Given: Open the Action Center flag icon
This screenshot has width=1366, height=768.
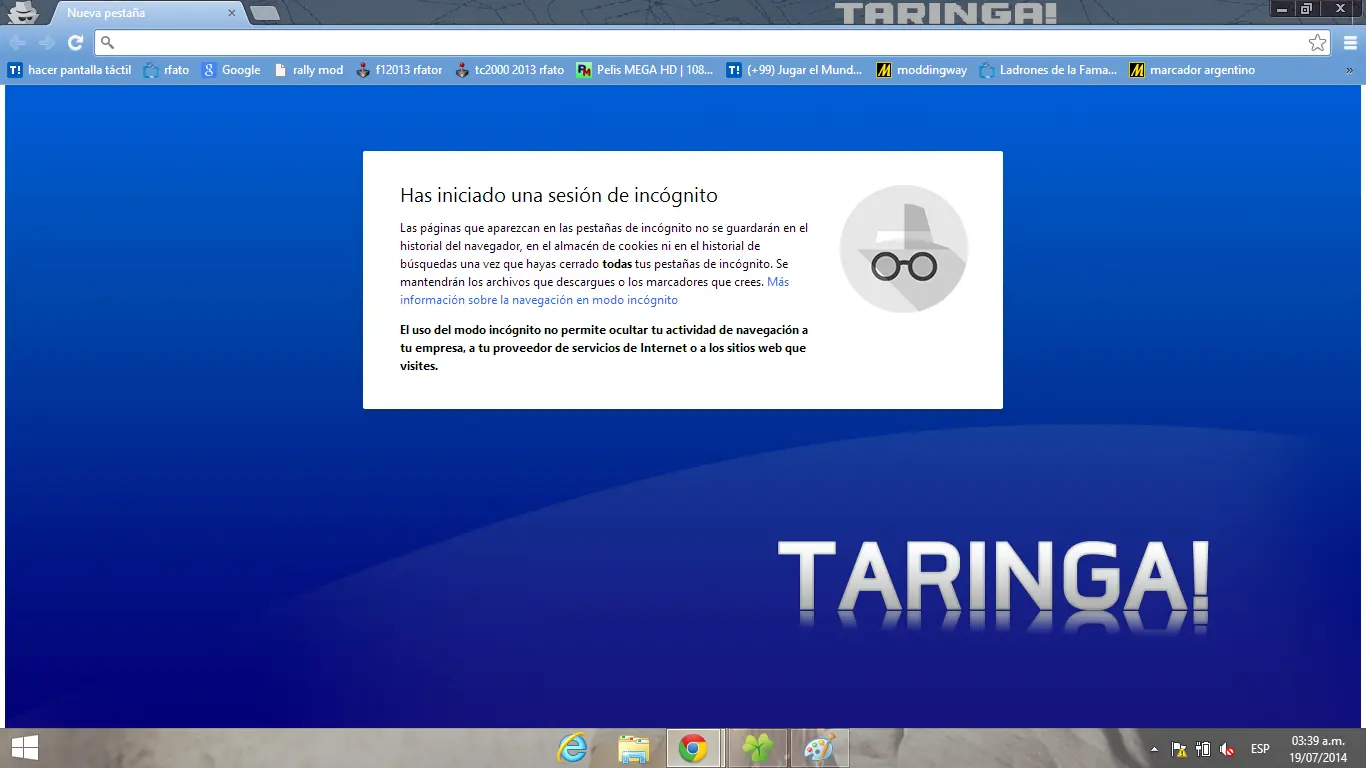Looking at the screenshot, I should [x=1179, y=749].
